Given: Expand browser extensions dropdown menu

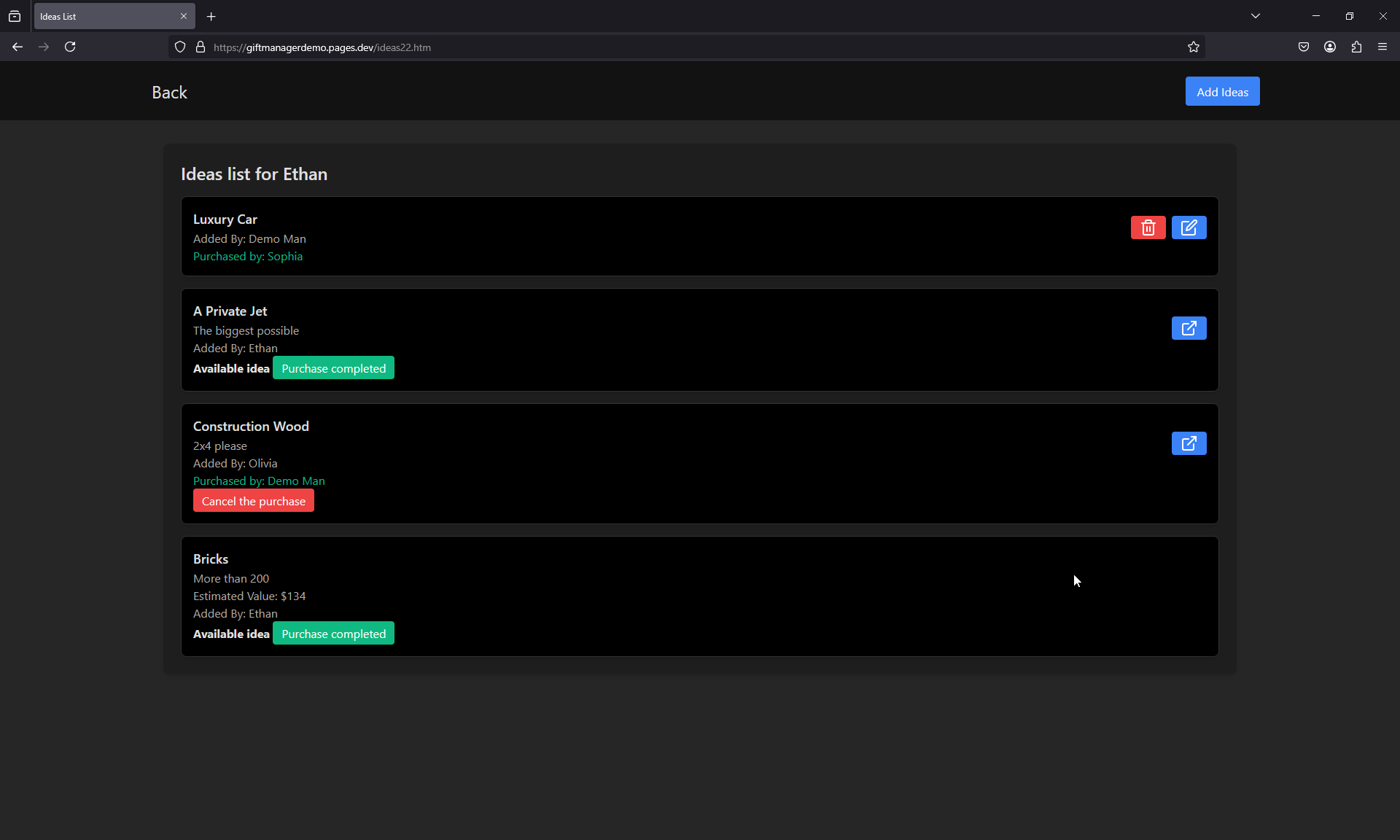Looking at the screenshot, I should click(1357, 47).
